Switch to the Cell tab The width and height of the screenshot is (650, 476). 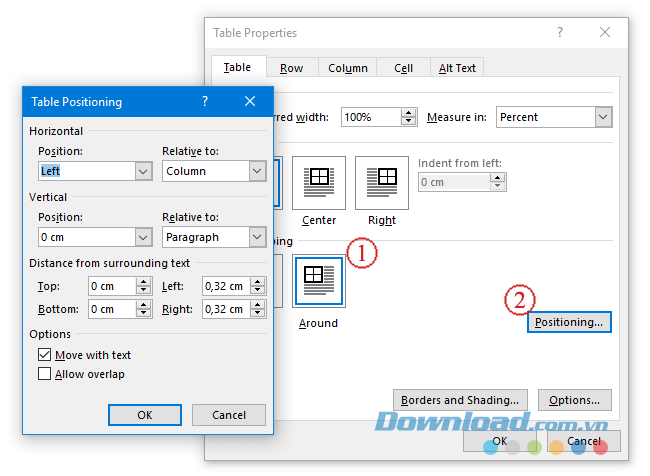point(403,68)
